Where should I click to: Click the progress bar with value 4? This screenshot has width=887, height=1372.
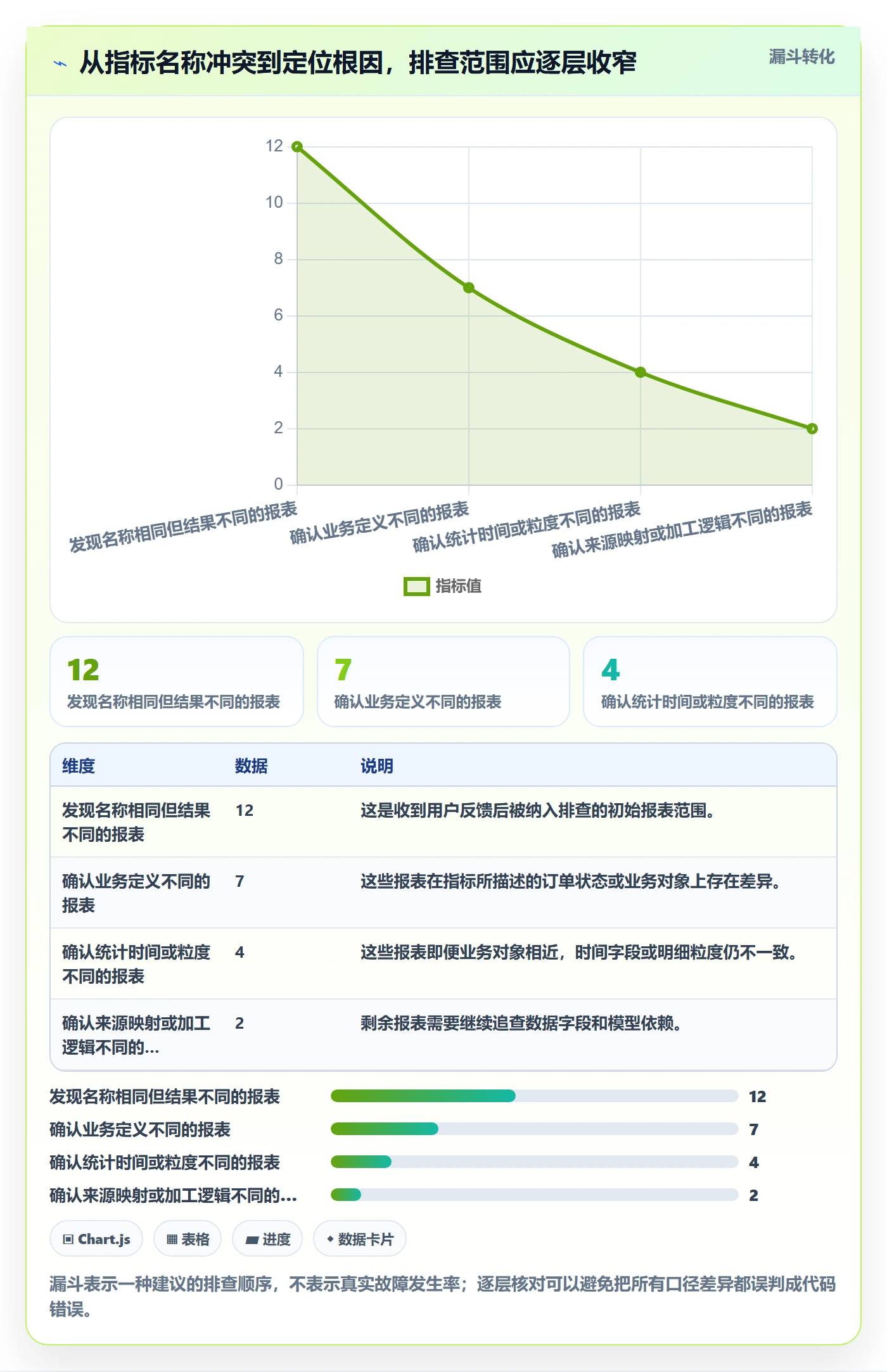click(534, 1162)
